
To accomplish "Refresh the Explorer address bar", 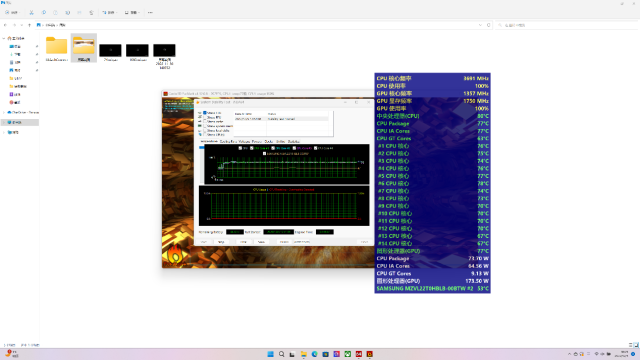I will click(x=489, y=25).
